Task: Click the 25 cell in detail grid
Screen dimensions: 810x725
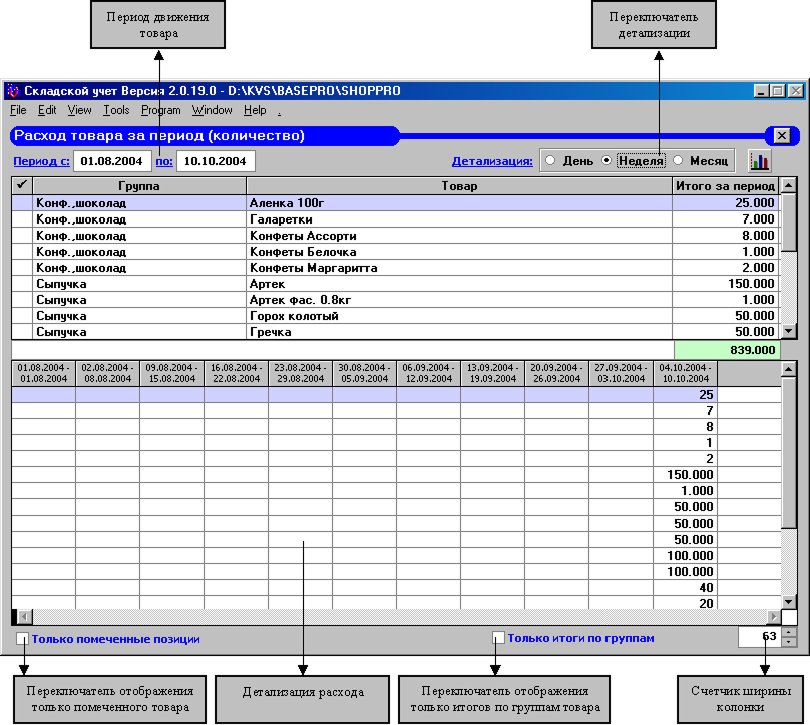Action: [686, 394]
